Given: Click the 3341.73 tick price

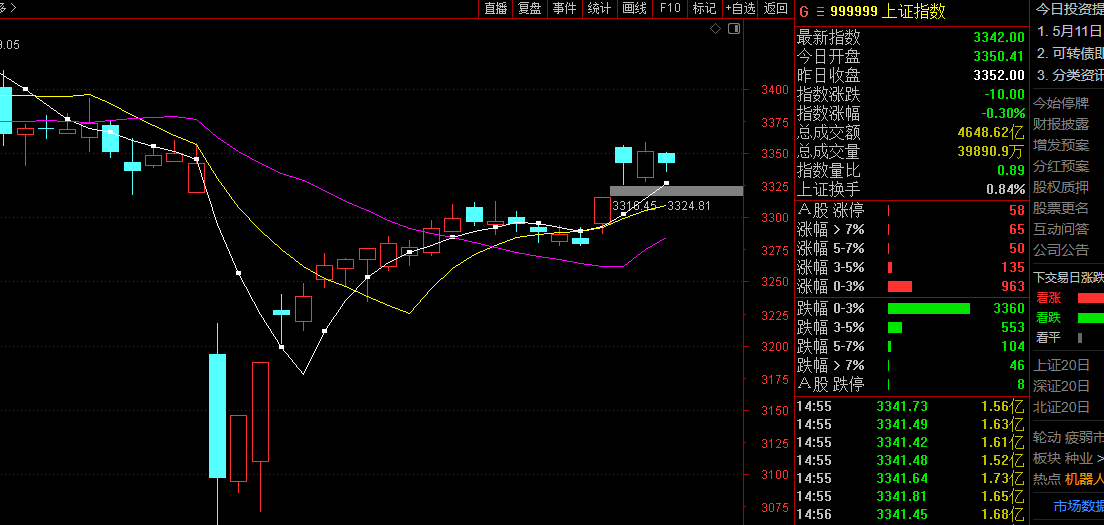Looking at the screenshot, I should [x=902, y=406].
